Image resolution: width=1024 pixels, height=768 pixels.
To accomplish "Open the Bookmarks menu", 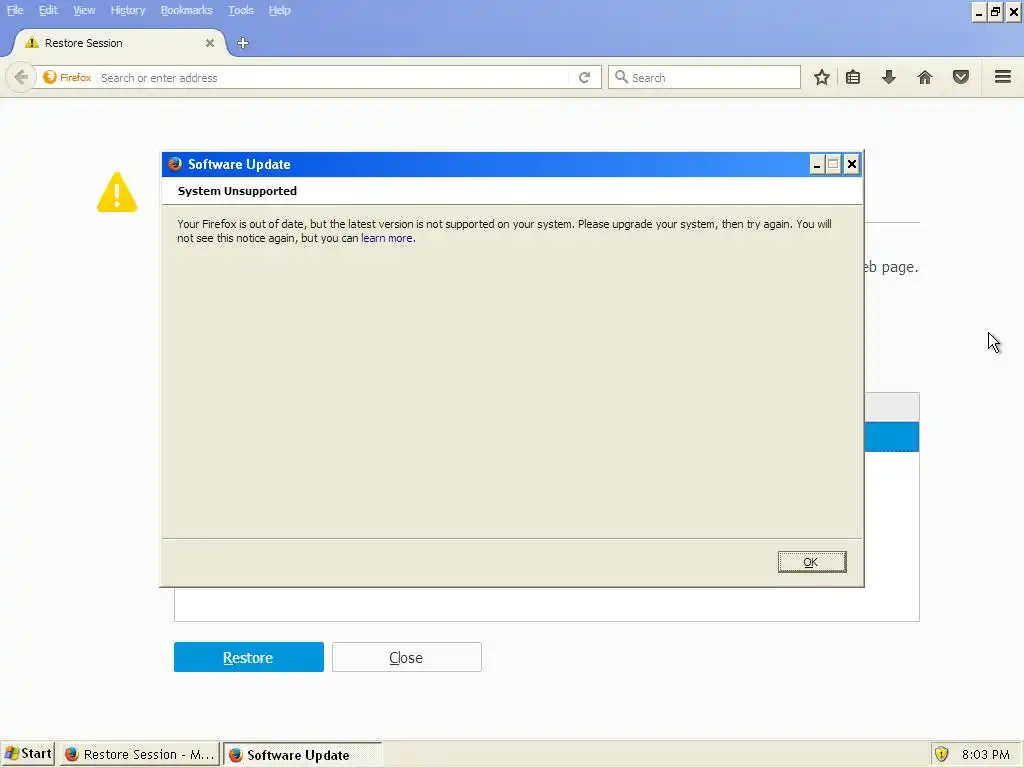I will coord(187,10).
